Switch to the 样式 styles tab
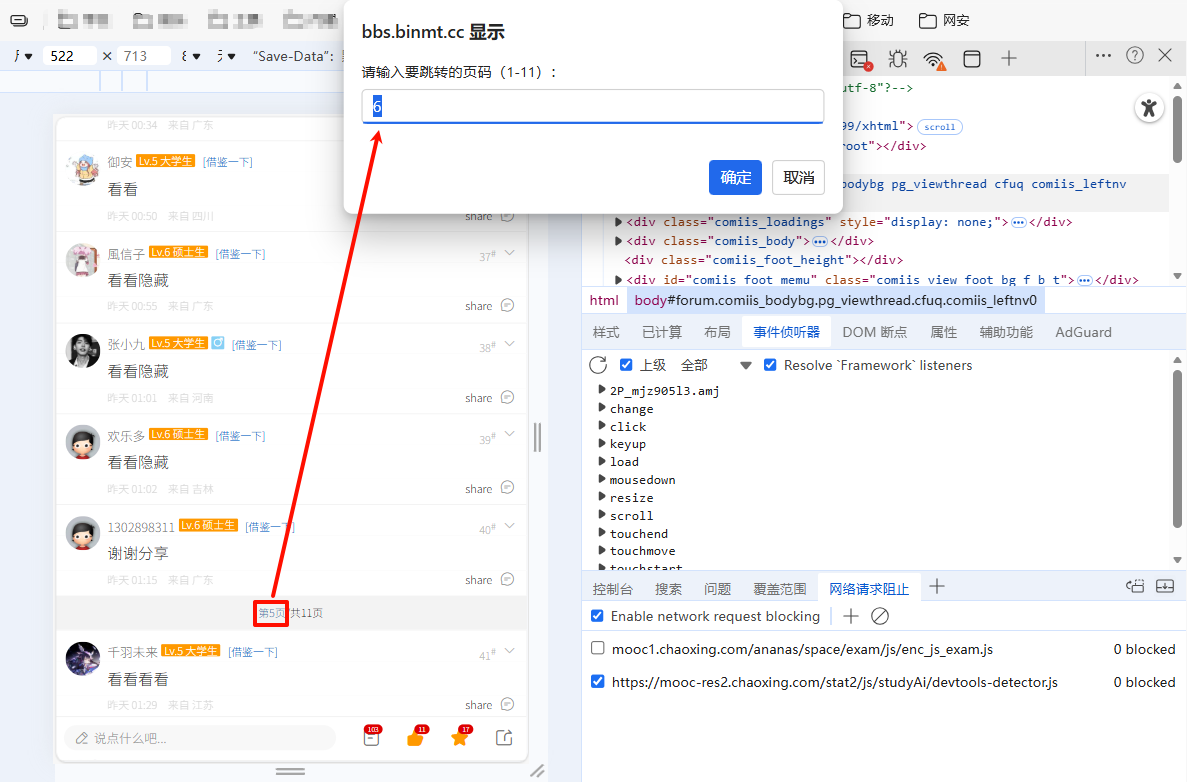This screenshot has height=782, width=1187. coord(606,332)
